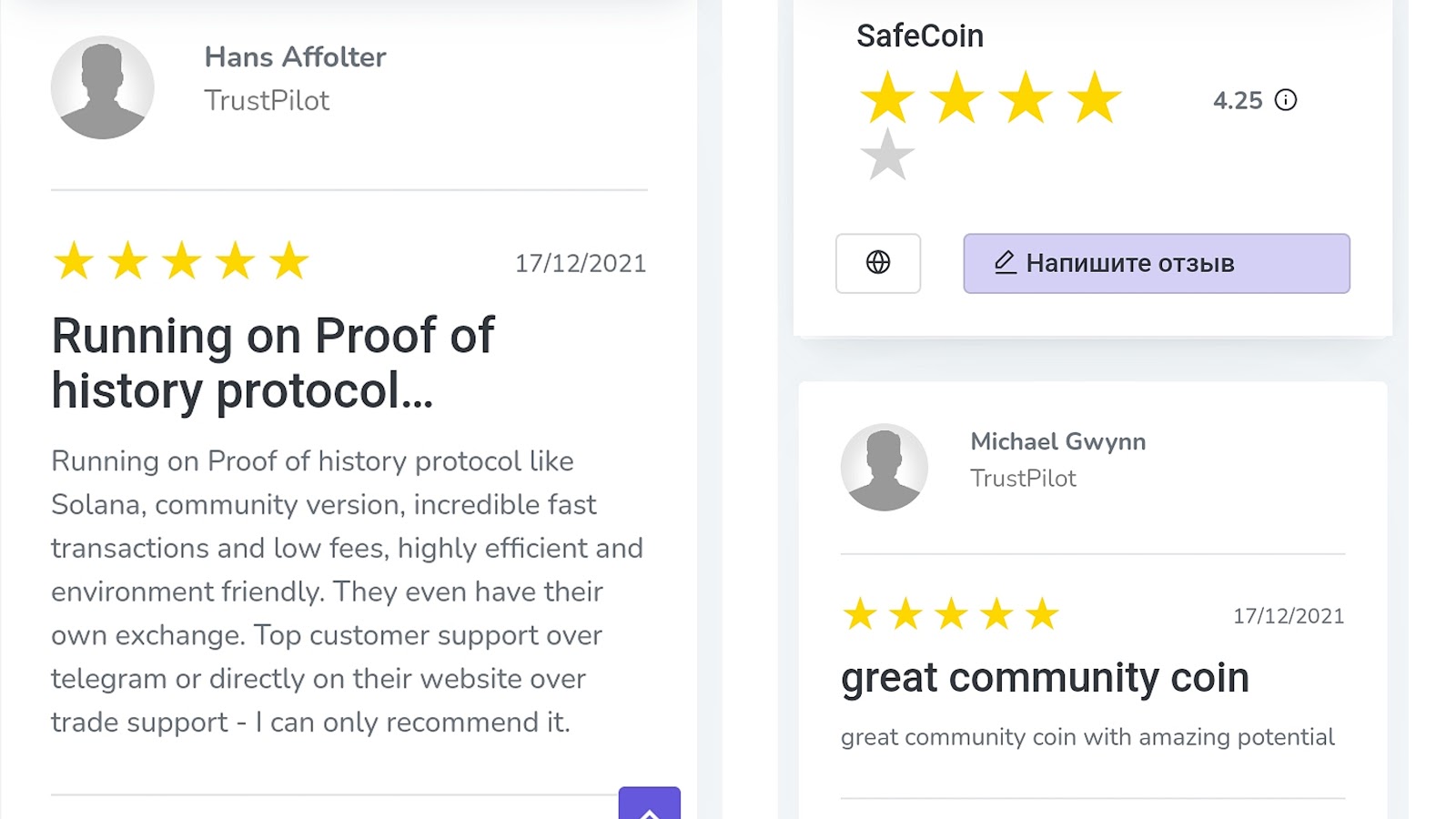
Task: Open Michael Gwynn reviewer name
Action: tap(1057, 441)
